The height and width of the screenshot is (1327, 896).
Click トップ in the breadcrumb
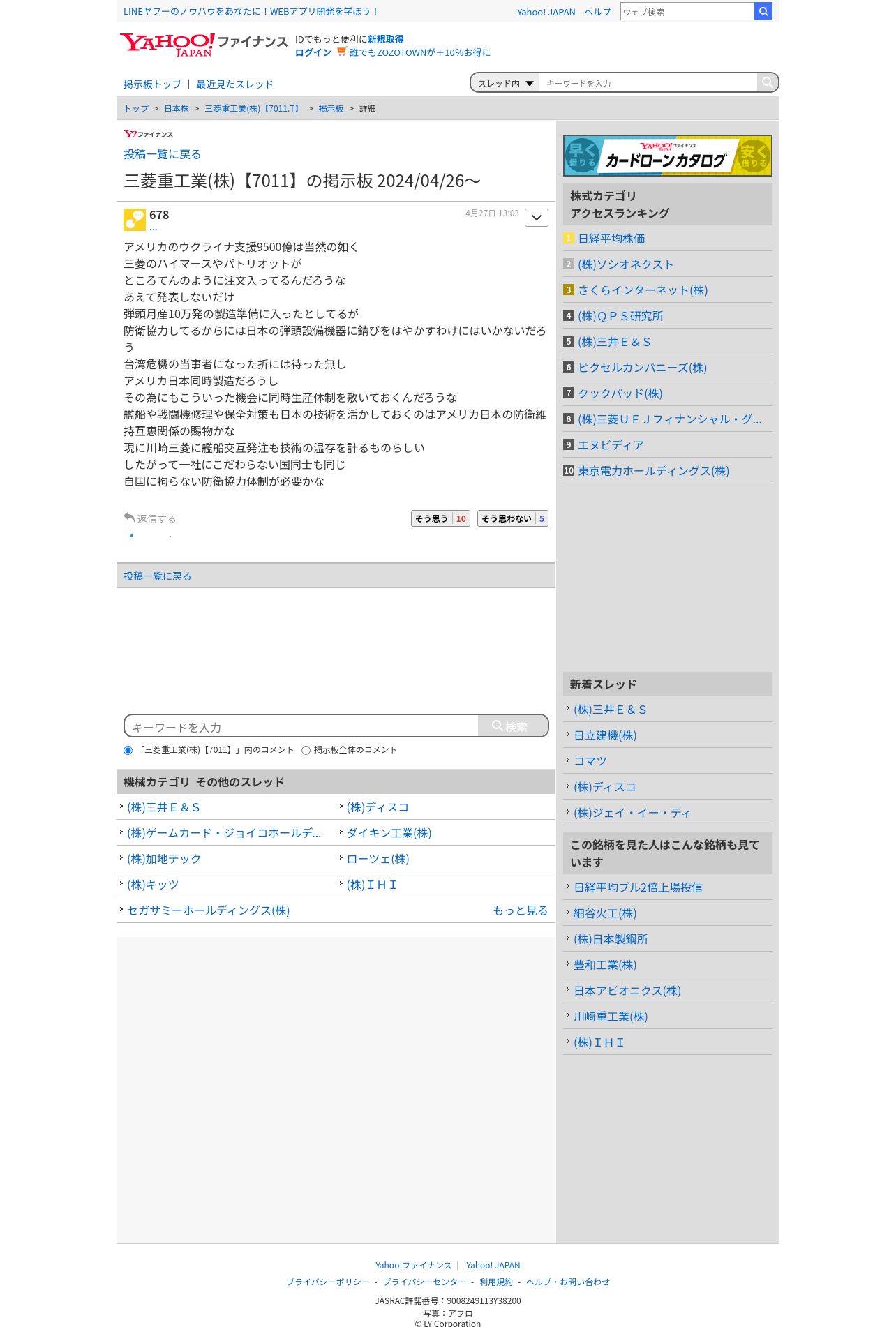click(136, 109)
